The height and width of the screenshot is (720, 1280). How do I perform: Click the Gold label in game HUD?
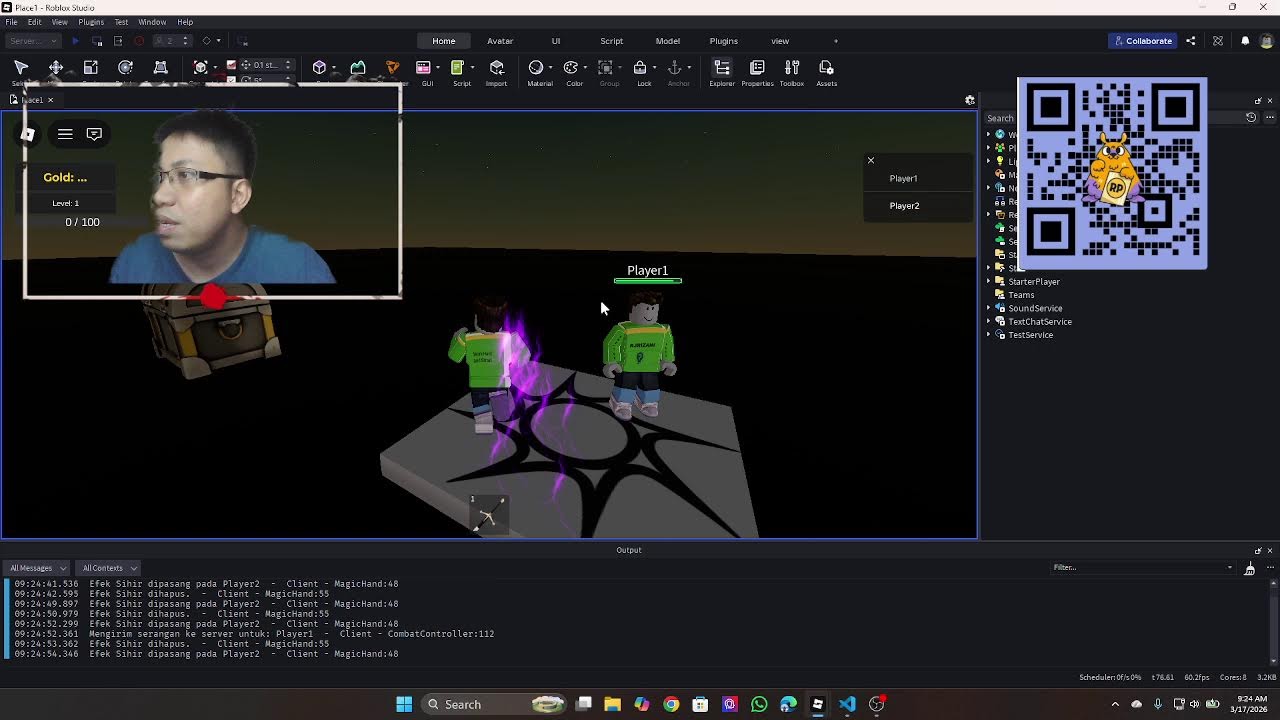coord(65,177)
